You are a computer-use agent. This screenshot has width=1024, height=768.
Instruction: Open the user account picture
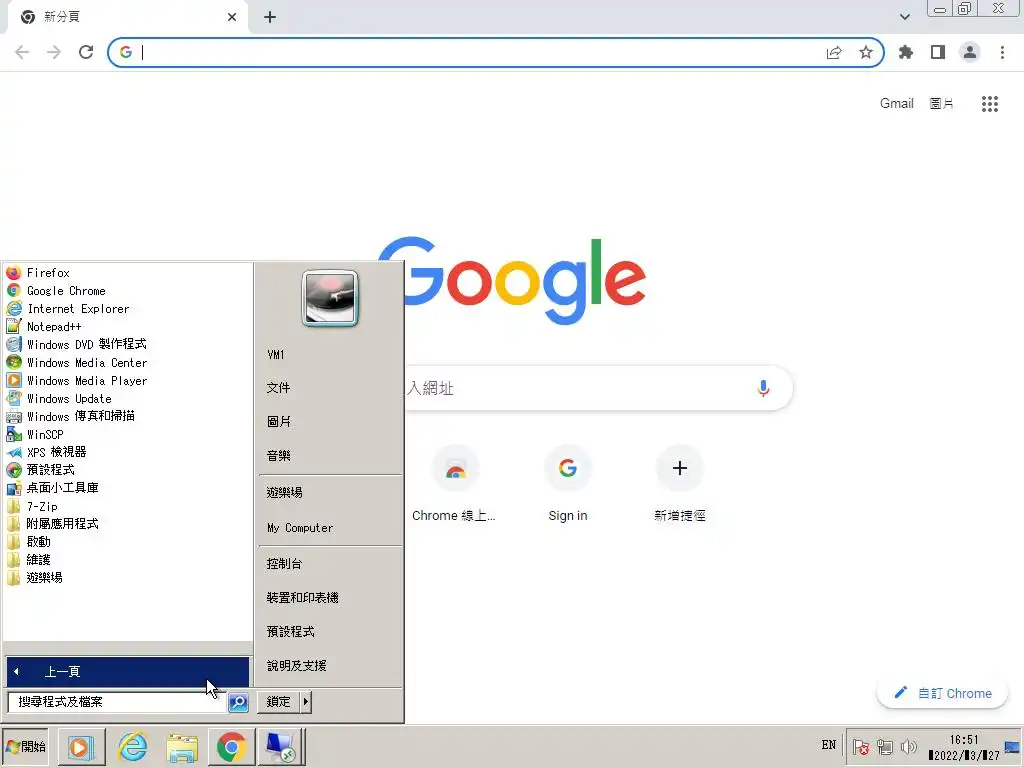click(x=330, y=298)
